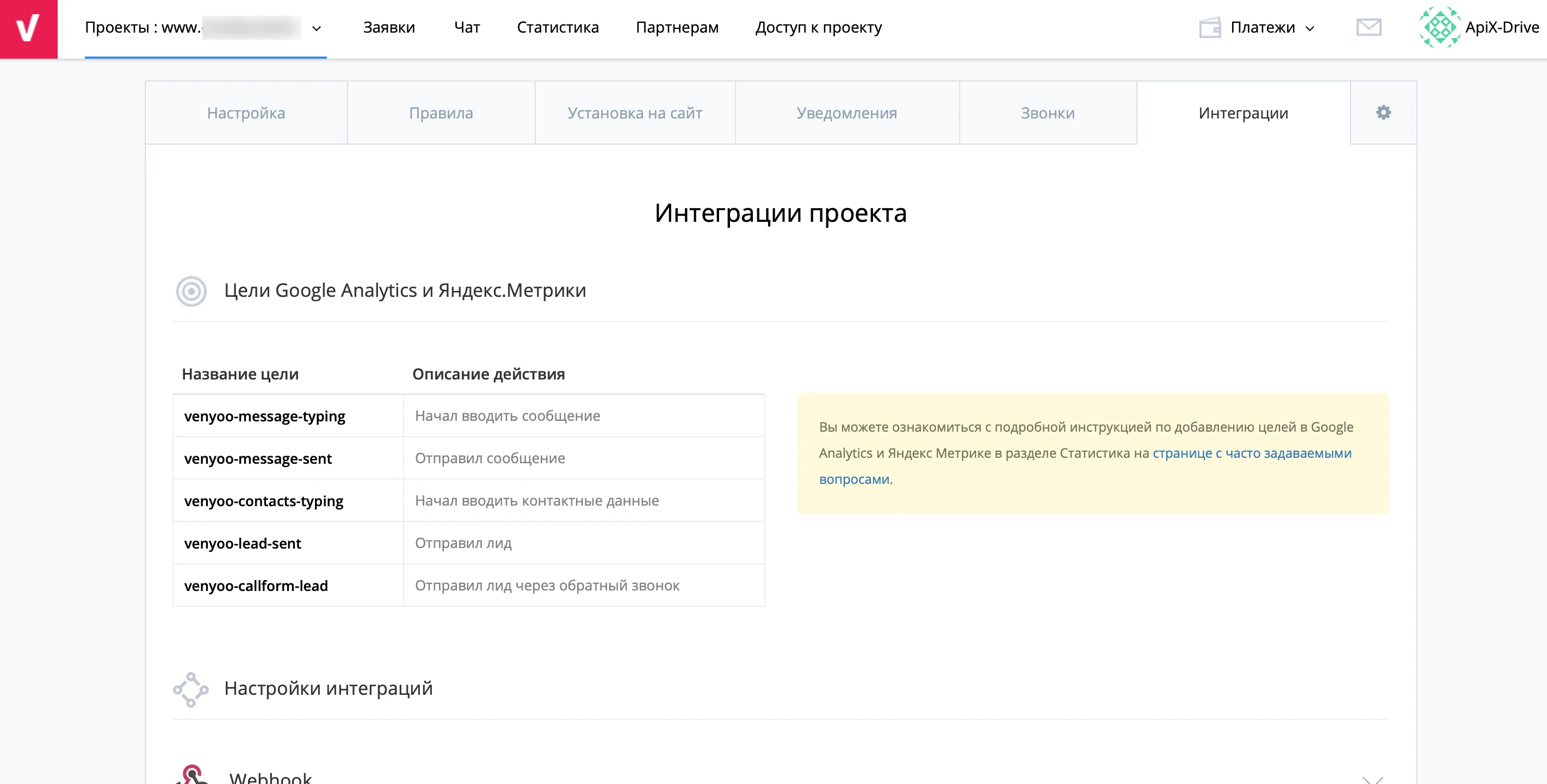Switch to the Настройка tab

(246, 113)
